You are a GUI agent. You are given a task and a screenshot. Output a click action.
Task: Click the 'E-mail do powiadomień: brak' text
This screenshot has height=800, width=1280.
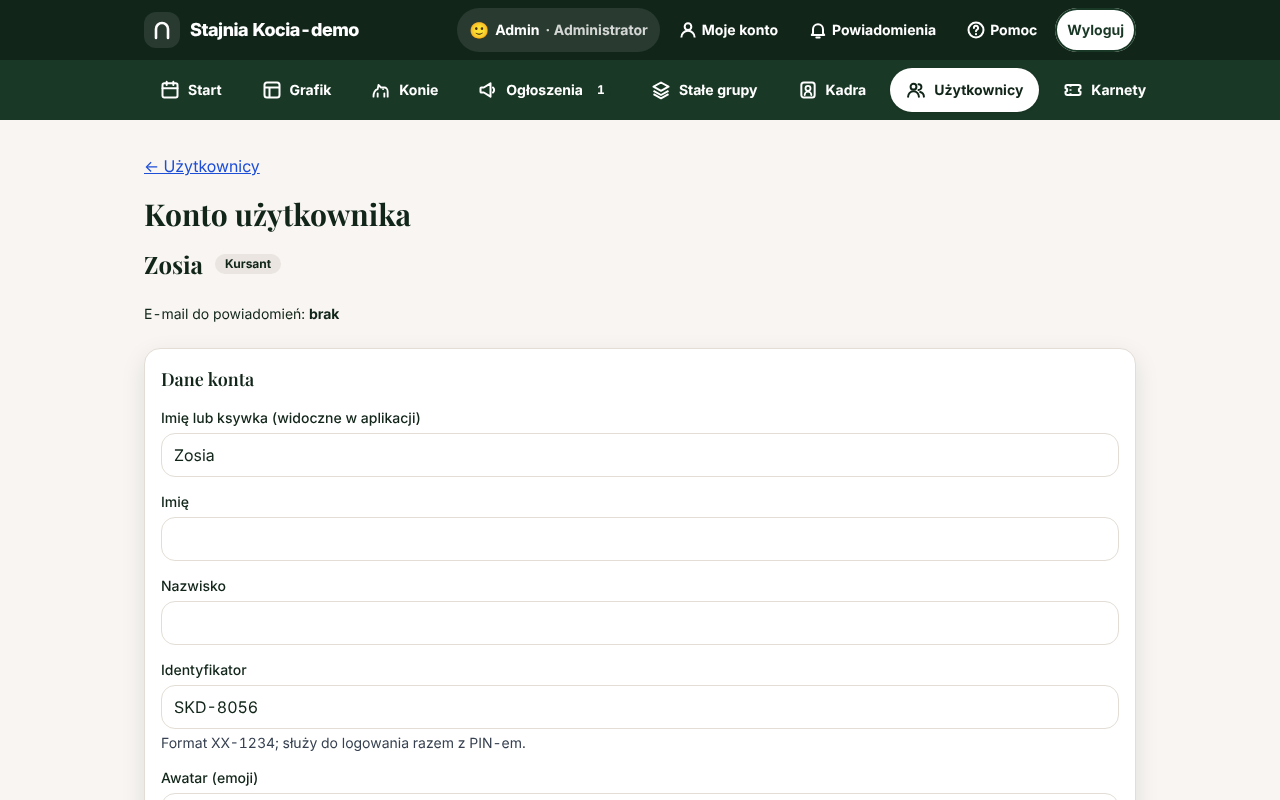pyautogui.click(x=242, y=314)
